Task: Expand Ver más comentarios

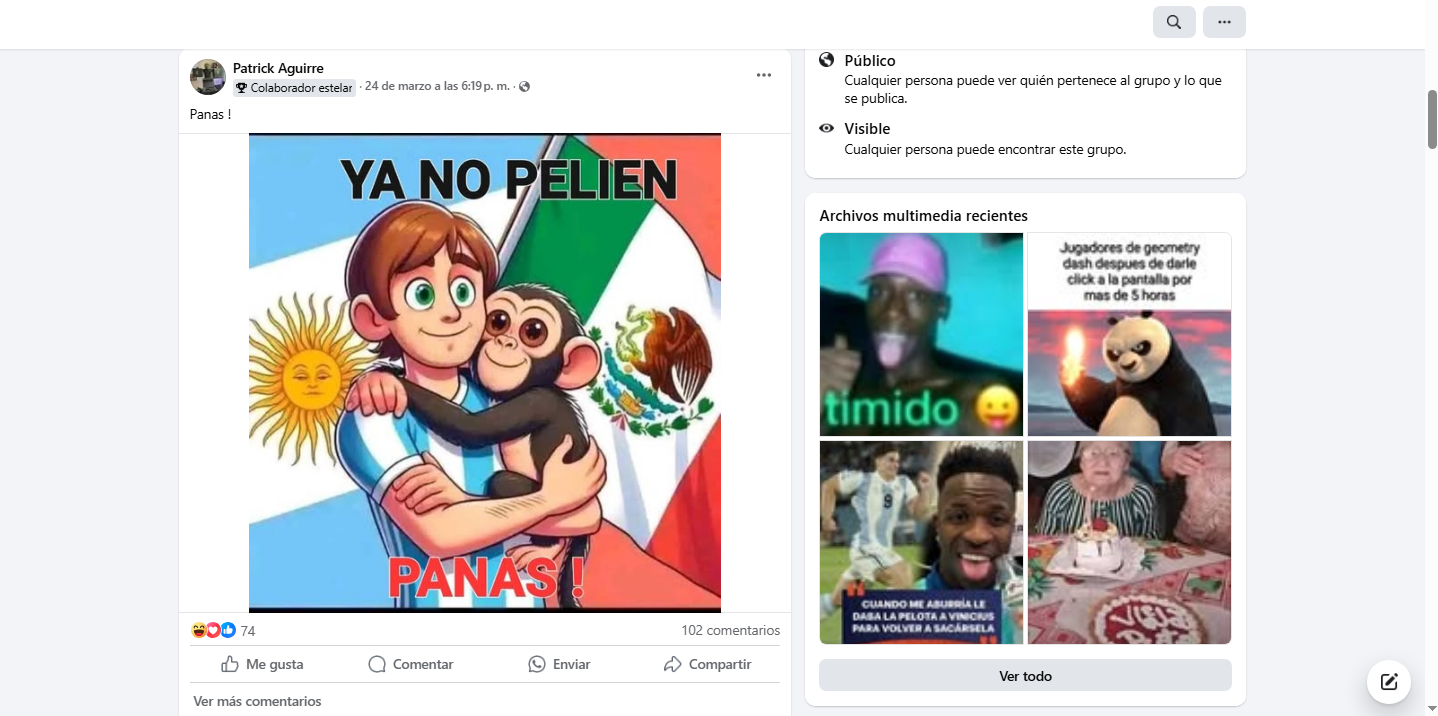Action: [257, 701]
